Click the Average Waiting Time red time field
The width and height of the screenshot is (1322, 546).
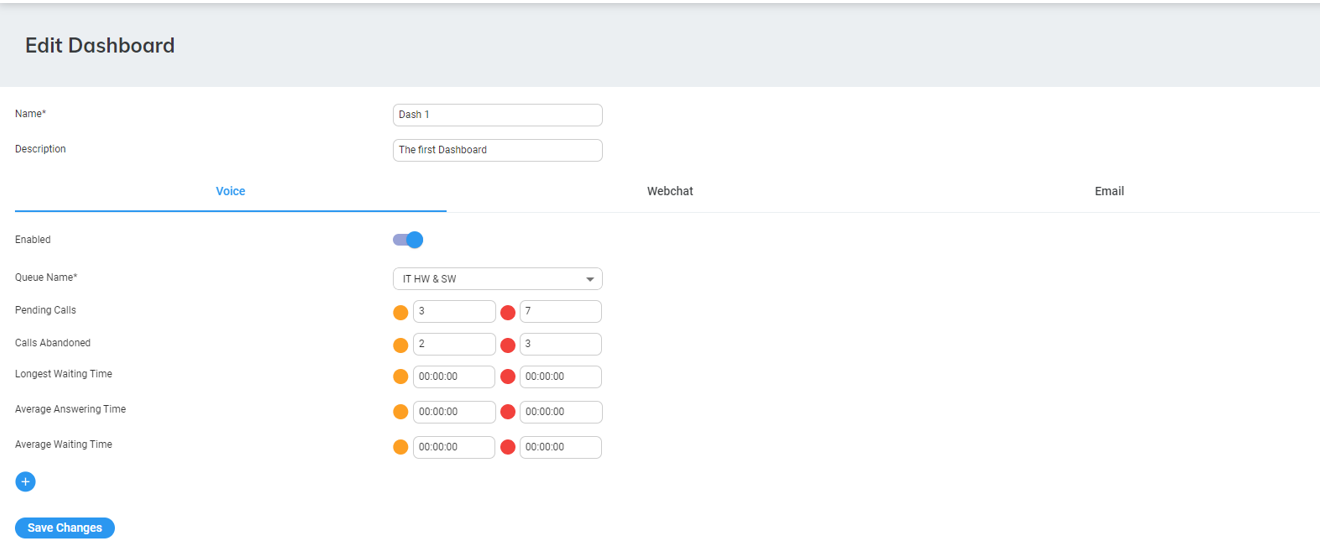point(561,447)
